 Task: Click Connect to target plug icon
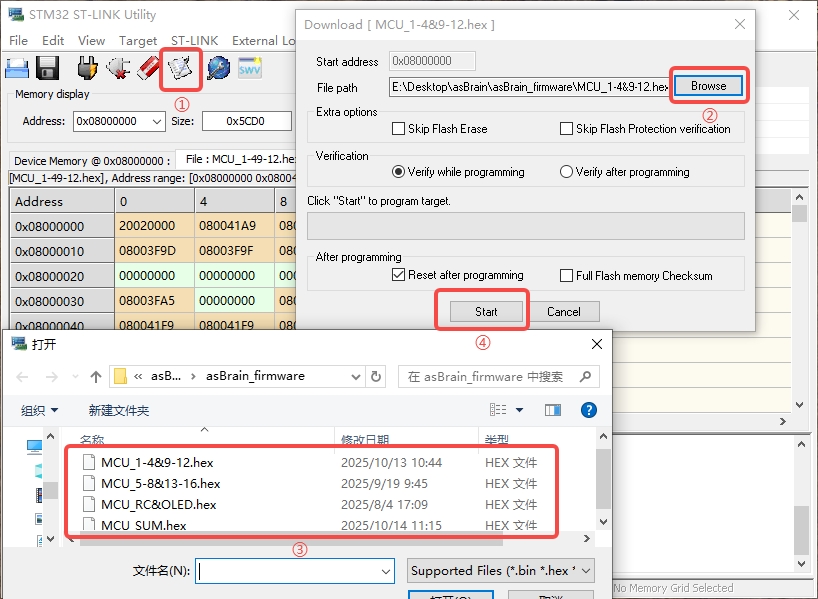[88, 68]
